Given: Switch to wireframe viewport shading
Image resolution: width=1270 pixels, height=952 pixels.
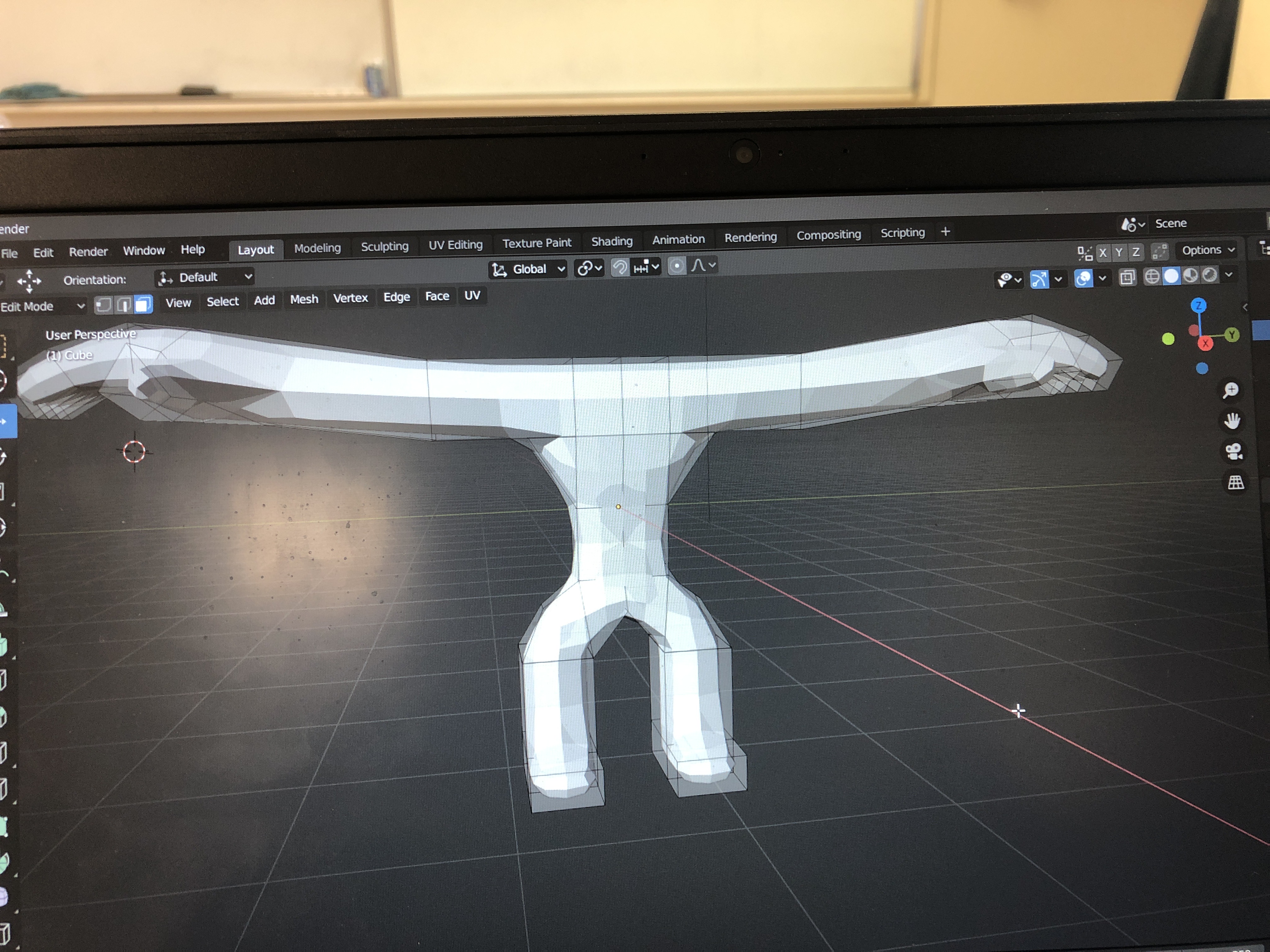Looking at the screenshot, I should [1152, 277].
